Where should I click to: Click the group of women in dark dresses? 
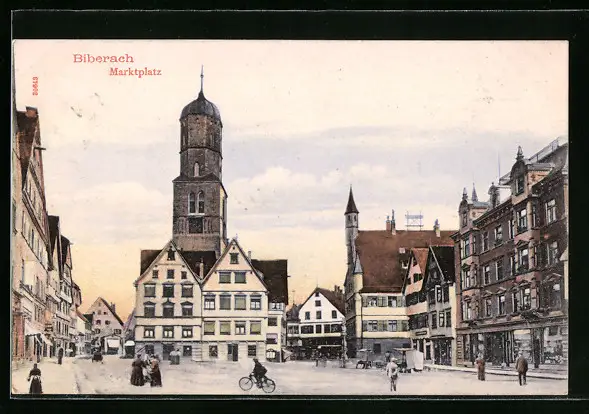click(146, 371)
